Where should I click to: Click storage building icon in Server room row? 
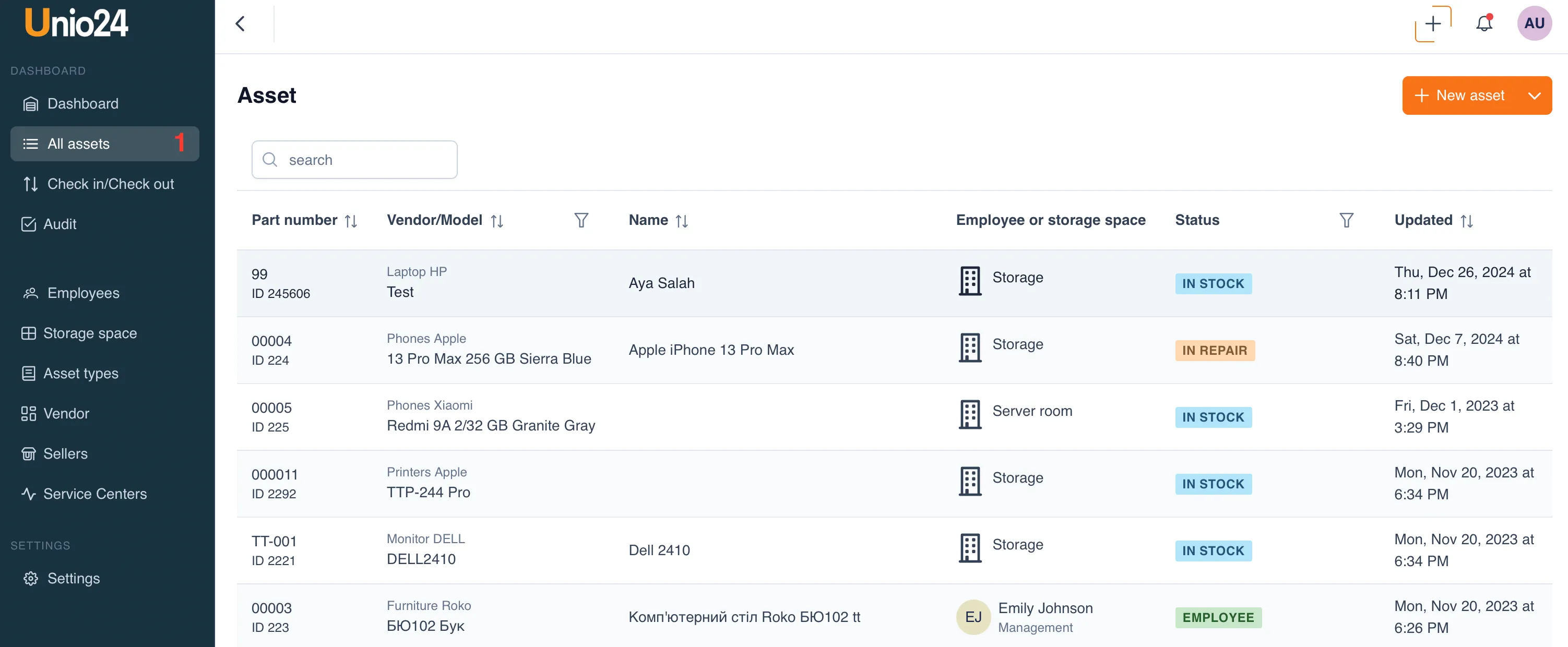click(x=970, y=414)
